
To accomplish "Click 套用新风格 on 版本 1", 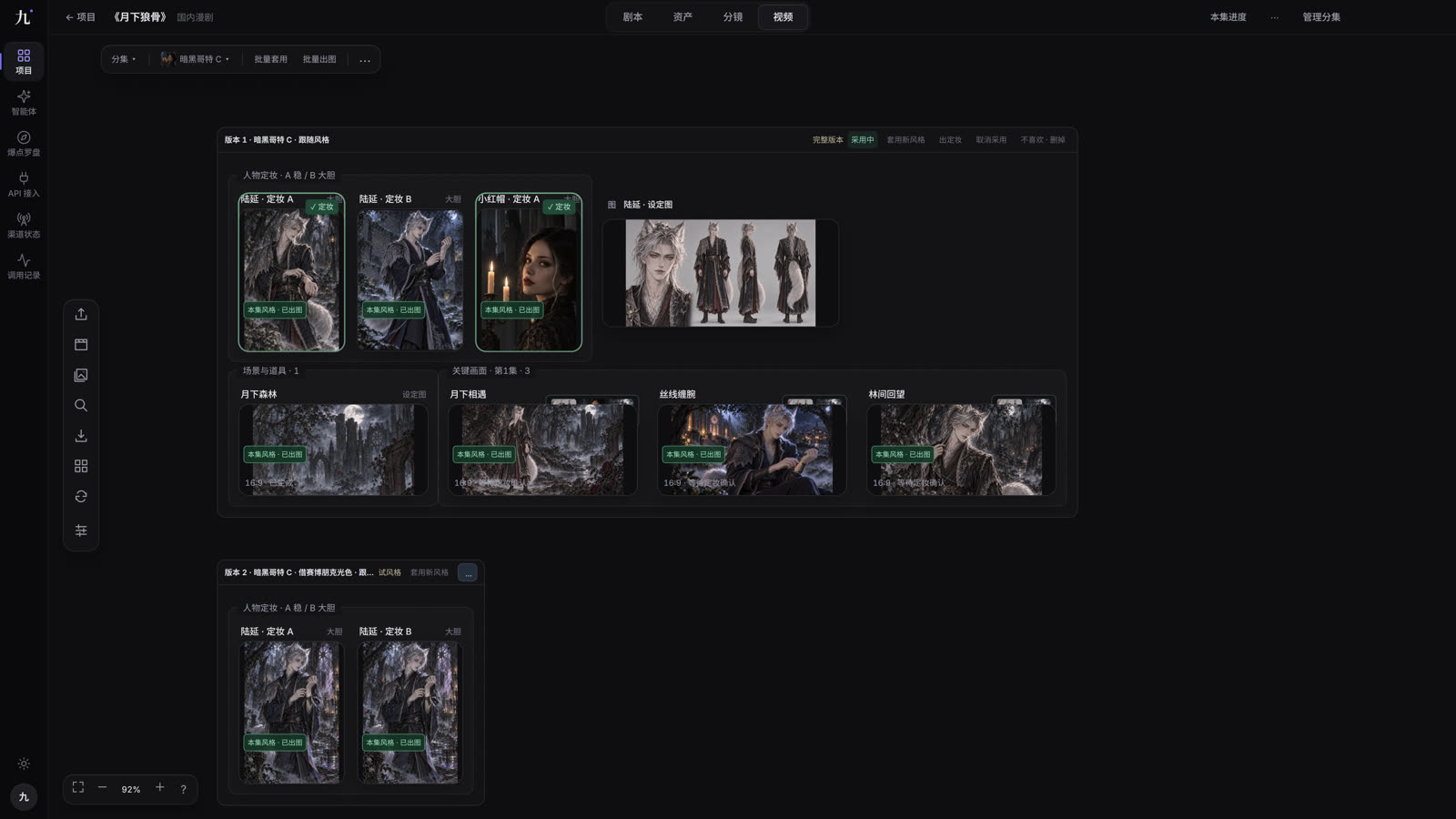I will click(x=905, y=140).
